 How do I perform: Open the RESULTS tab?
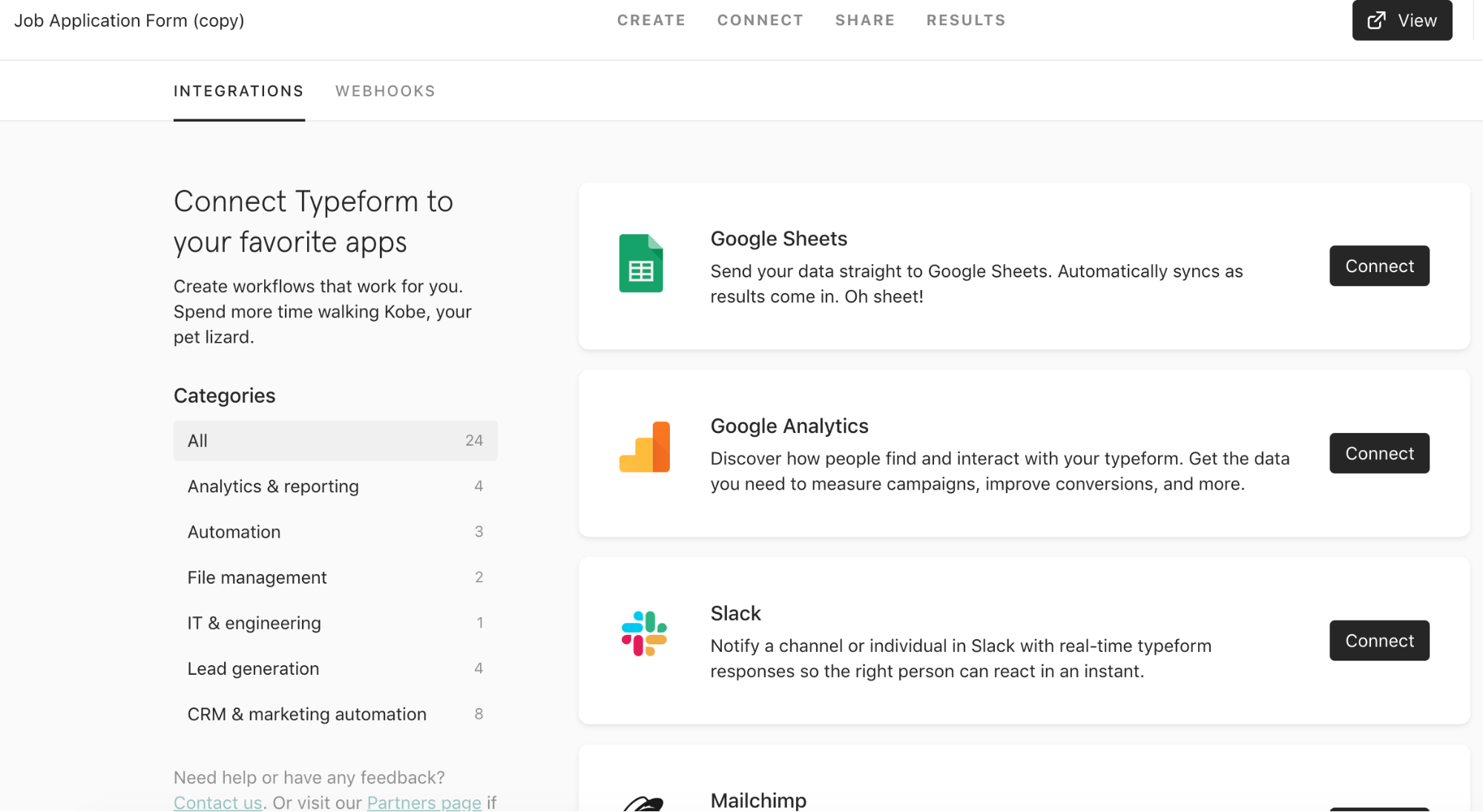(x=966, y=20)
